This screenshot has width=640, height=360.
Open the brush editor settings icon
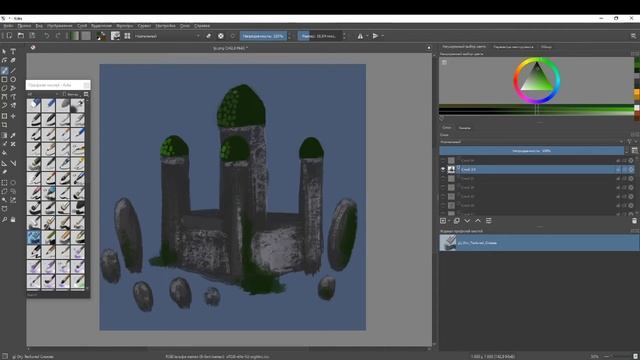tap(116, 36)
